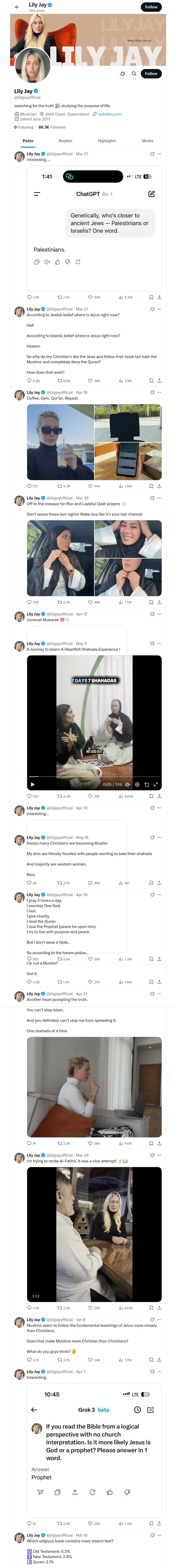176x1568 pixels.
Task: Repost the ChatGPT screenshot post
Action: [60, 297]
